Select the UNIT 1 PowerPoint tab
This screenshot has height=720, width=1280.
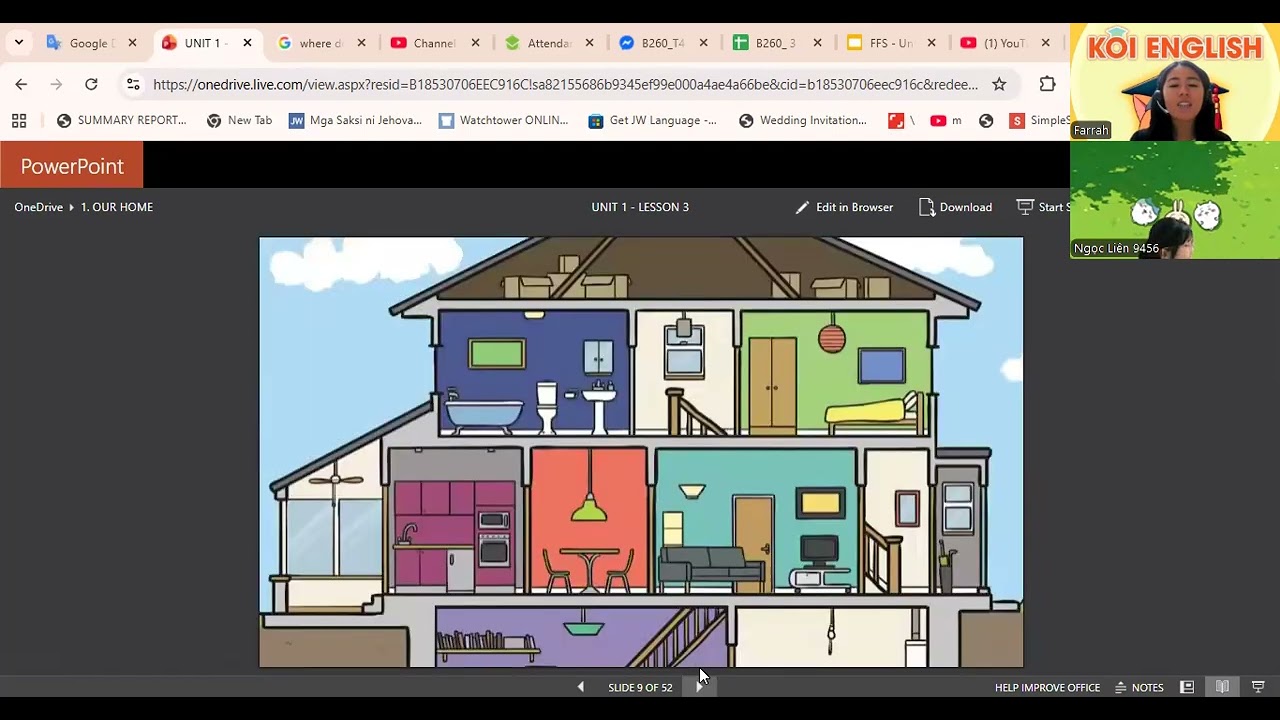[207, 43]
